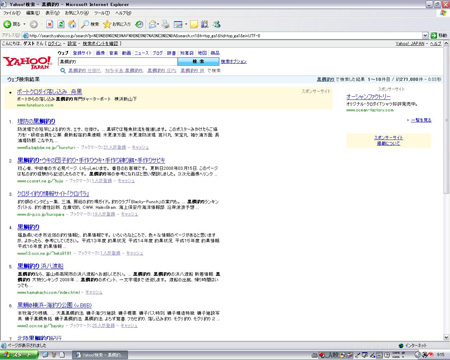Open the Mail icon dropdown arrow

point(159,24)
